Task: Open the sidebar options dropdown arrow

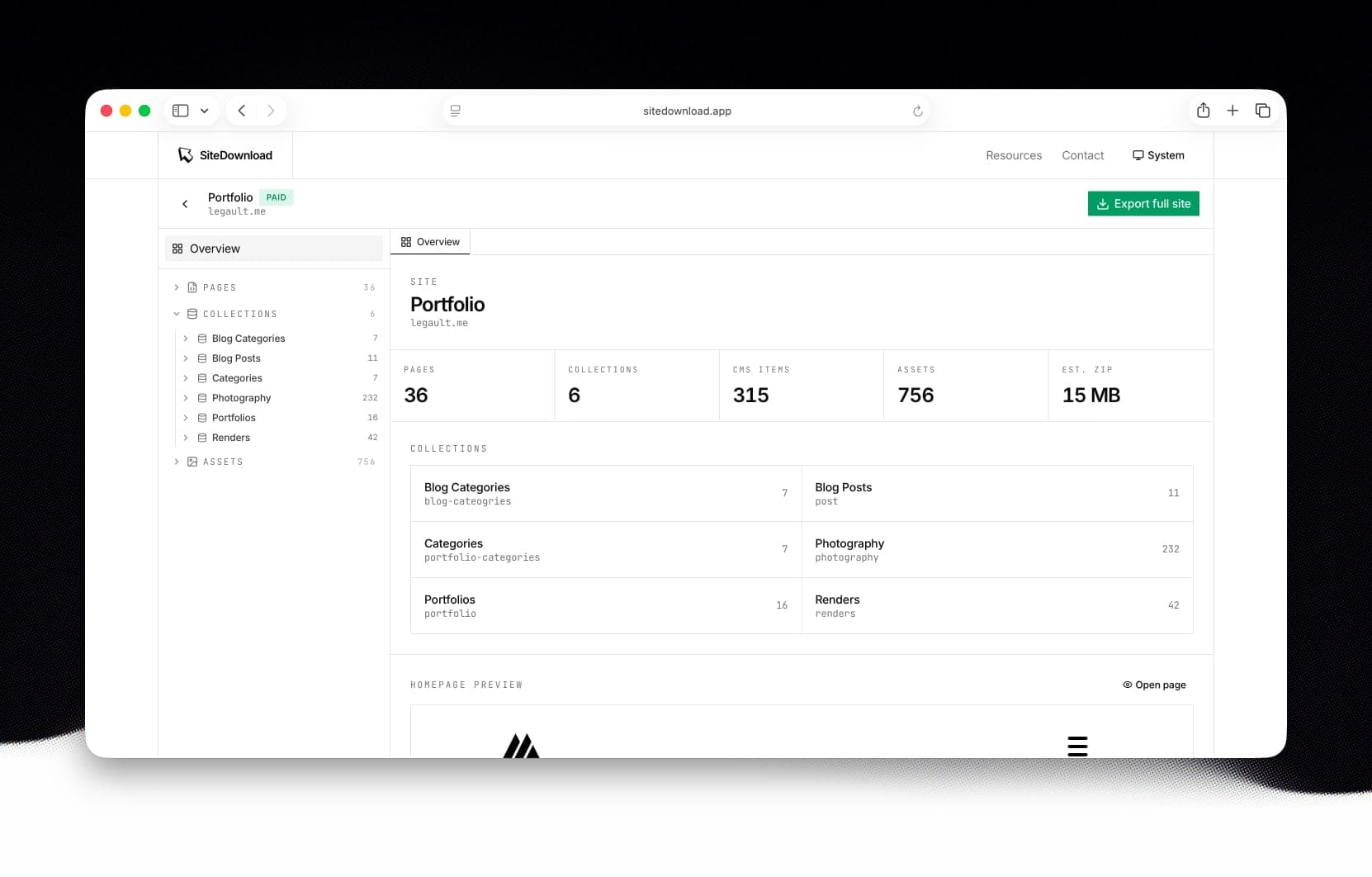Action: click(x=204, y=111)
